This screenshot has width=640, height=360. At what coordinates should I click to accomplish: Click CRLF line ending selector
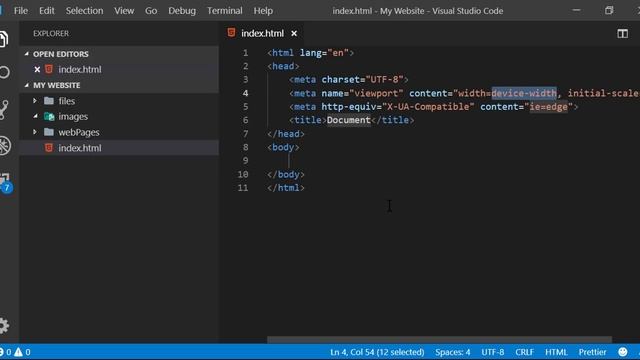pos(524,352)
